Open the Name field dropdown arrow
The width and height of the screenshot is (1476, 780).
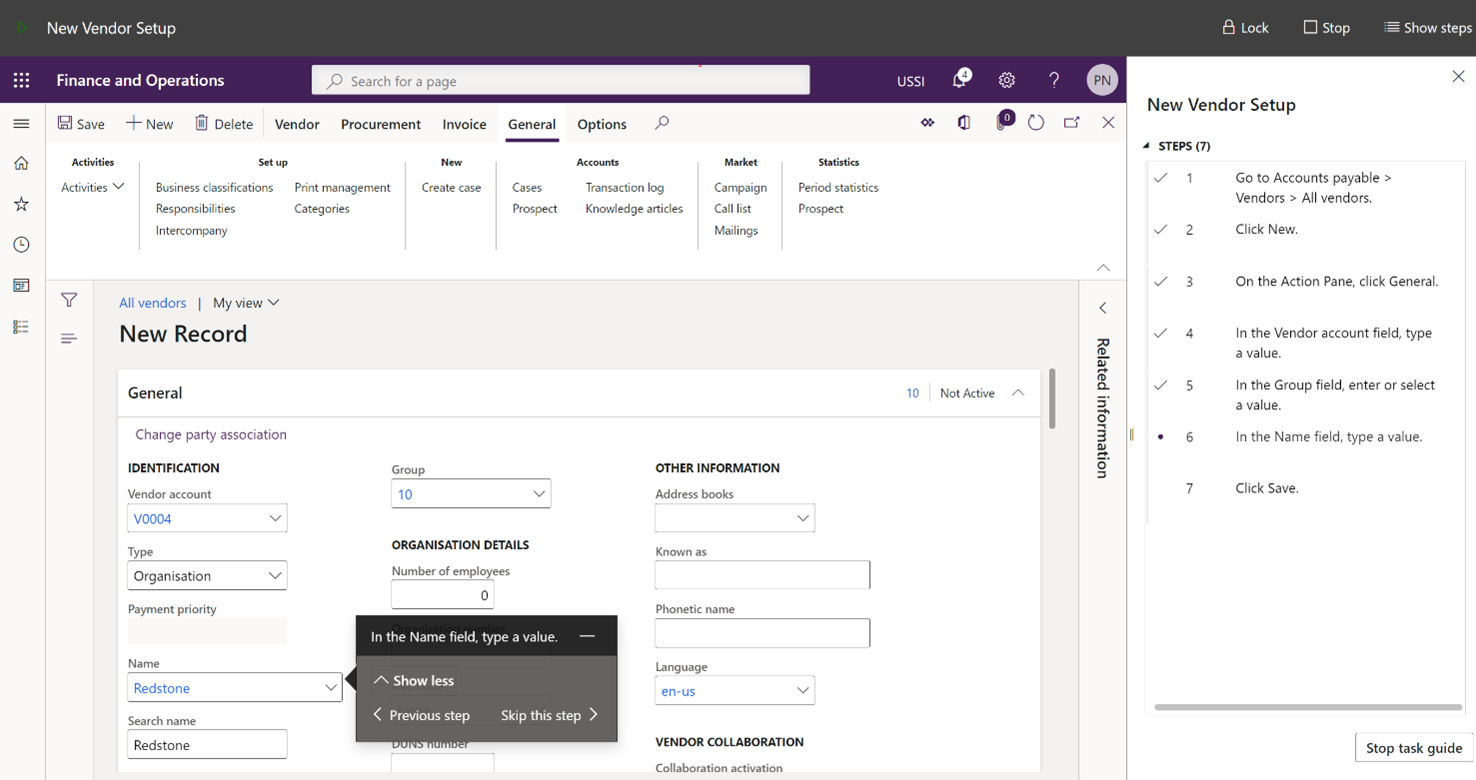pyautogui.click(x=331, y=688)
